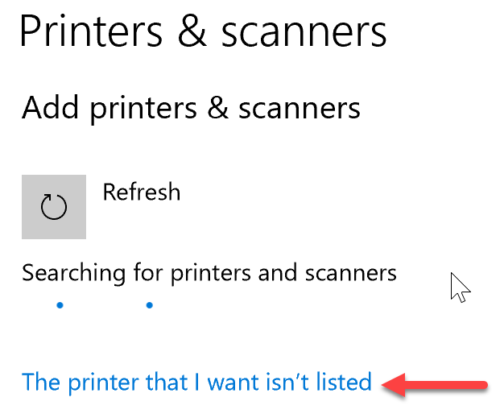
Task: Click the word 'Add' in the section heading
Action: (x=50, y=107)
